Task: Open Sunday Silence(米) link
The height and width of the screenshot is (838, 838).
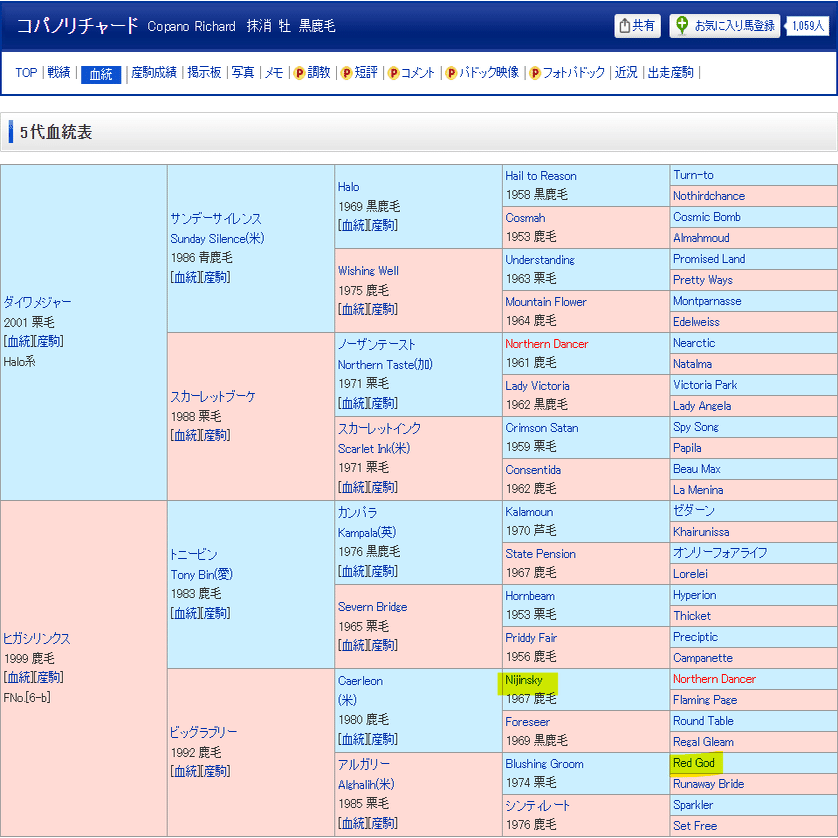Action: (x=217, y=238)
